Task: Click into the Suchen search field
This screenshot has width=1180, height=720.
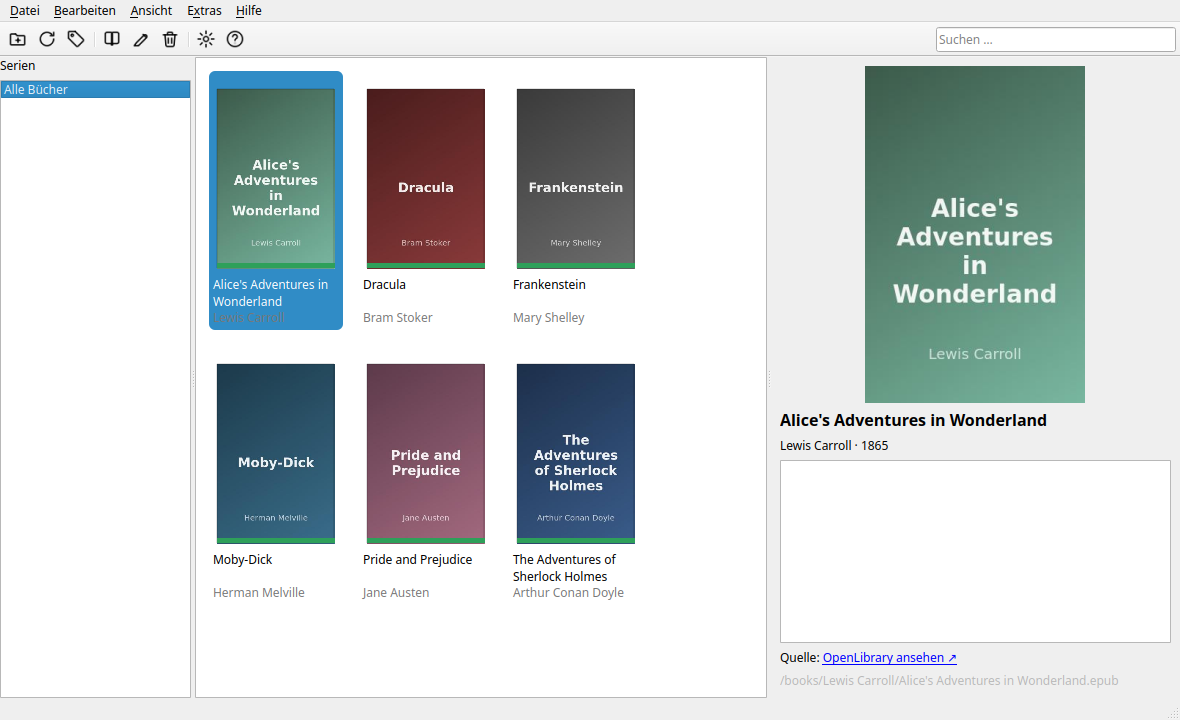Action: click(1055, 40)
